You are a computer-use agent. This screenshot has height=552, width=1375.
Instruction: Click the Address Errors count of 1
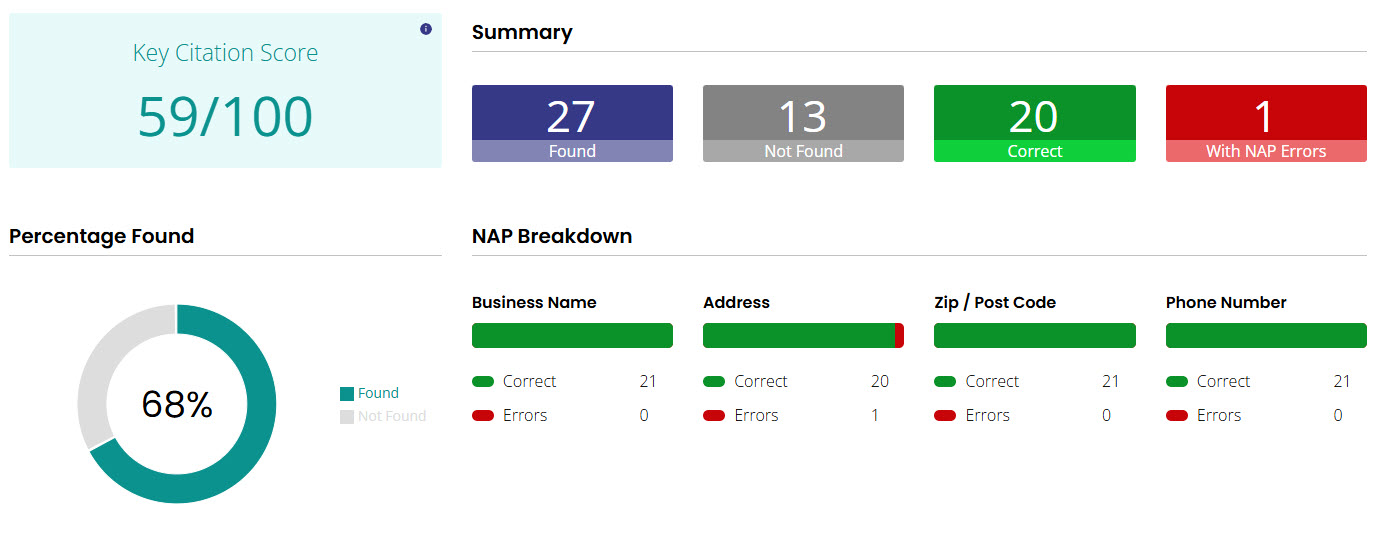pyautogui.click(x=875, y=415)
